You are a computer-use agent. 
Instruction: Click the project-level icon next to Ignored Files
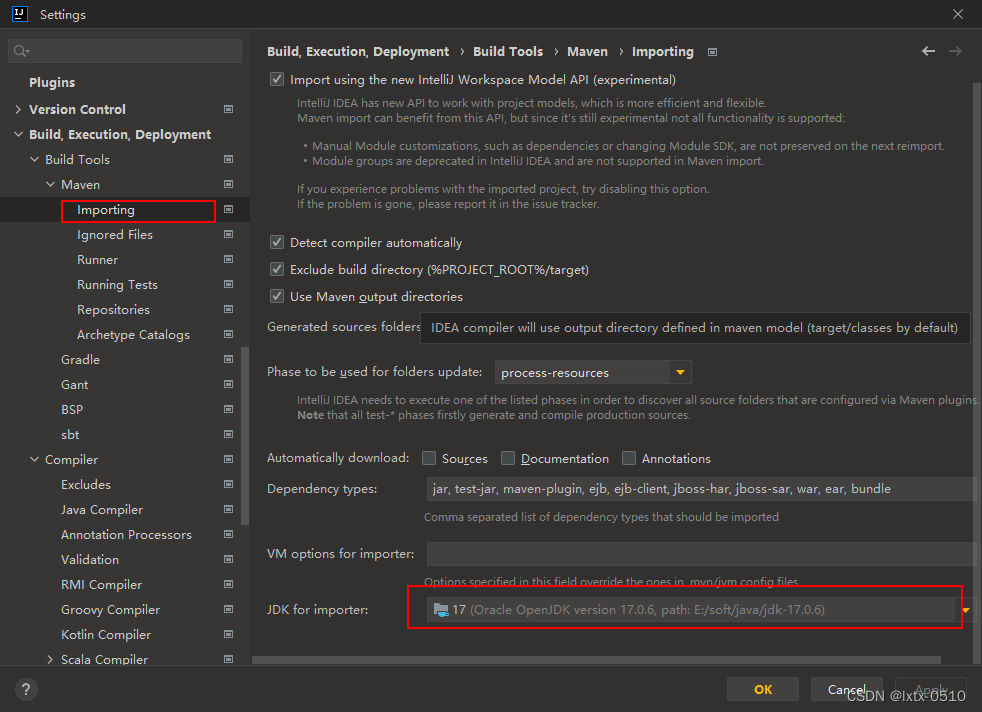click(x=229, y=234)
